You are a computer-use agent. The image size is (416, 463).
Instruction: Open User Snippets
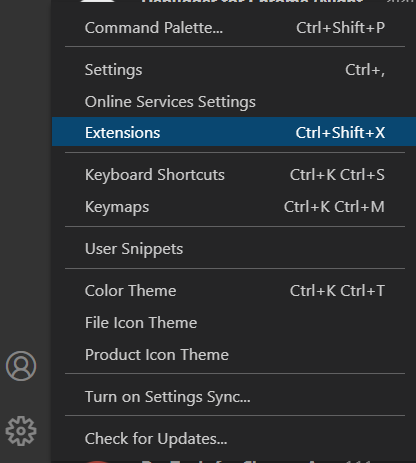tap(235, 249)
